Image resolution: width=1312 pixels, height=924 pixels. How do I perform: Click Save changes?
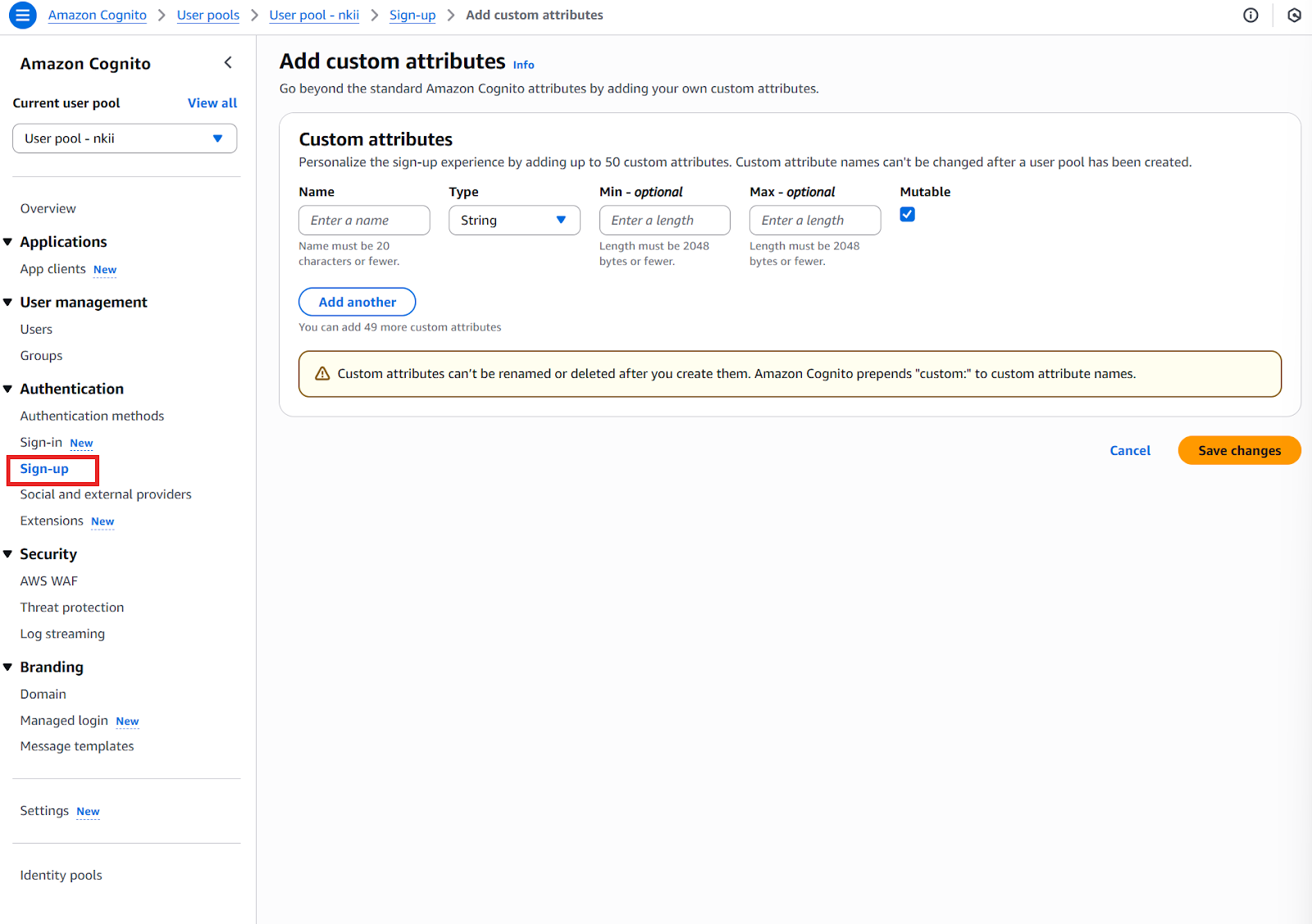pyautogui.click(x=1238, y=450)
